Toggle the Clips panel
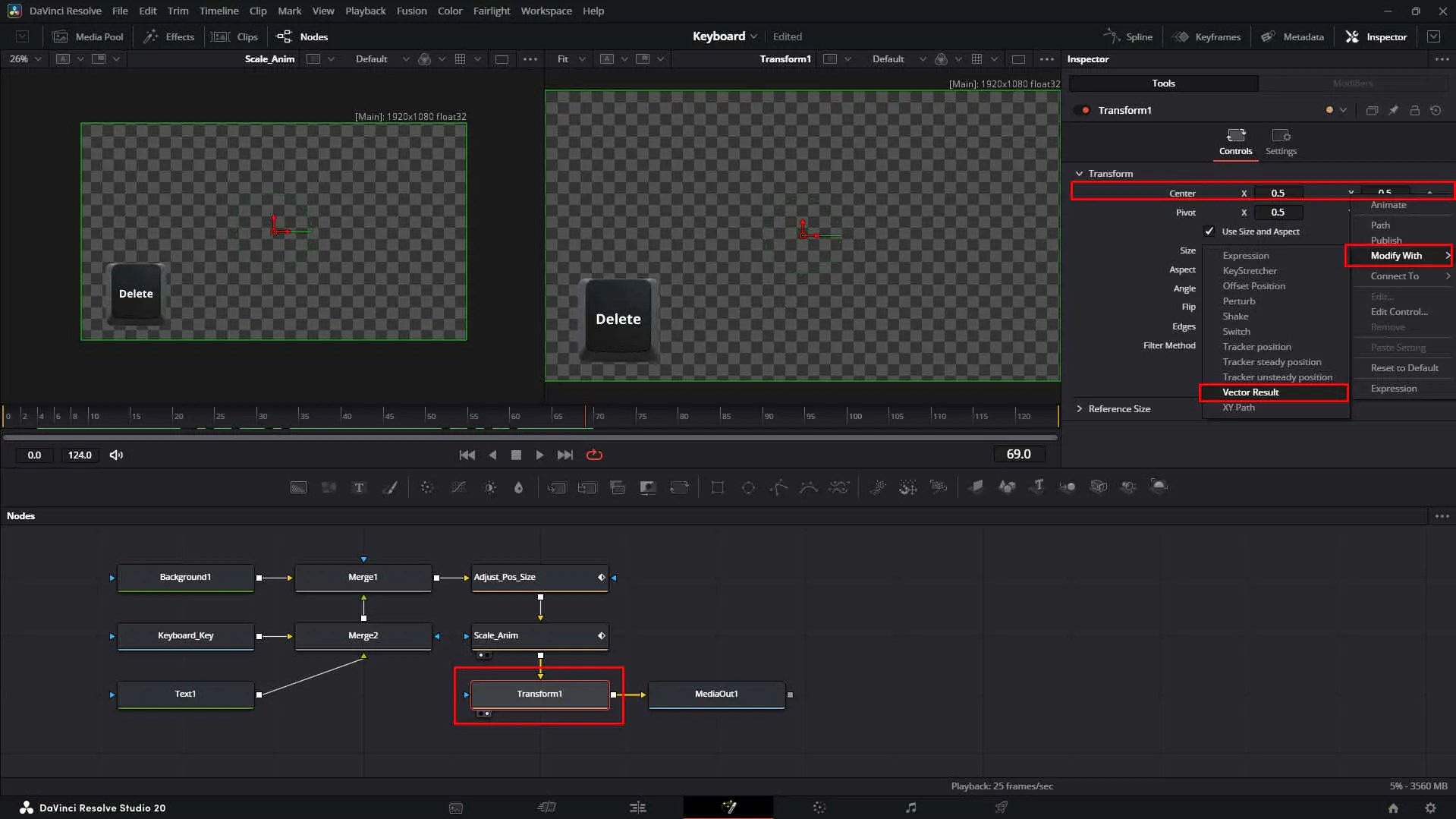The height and width of the screenshot is (819, 1456). [234, 36]
